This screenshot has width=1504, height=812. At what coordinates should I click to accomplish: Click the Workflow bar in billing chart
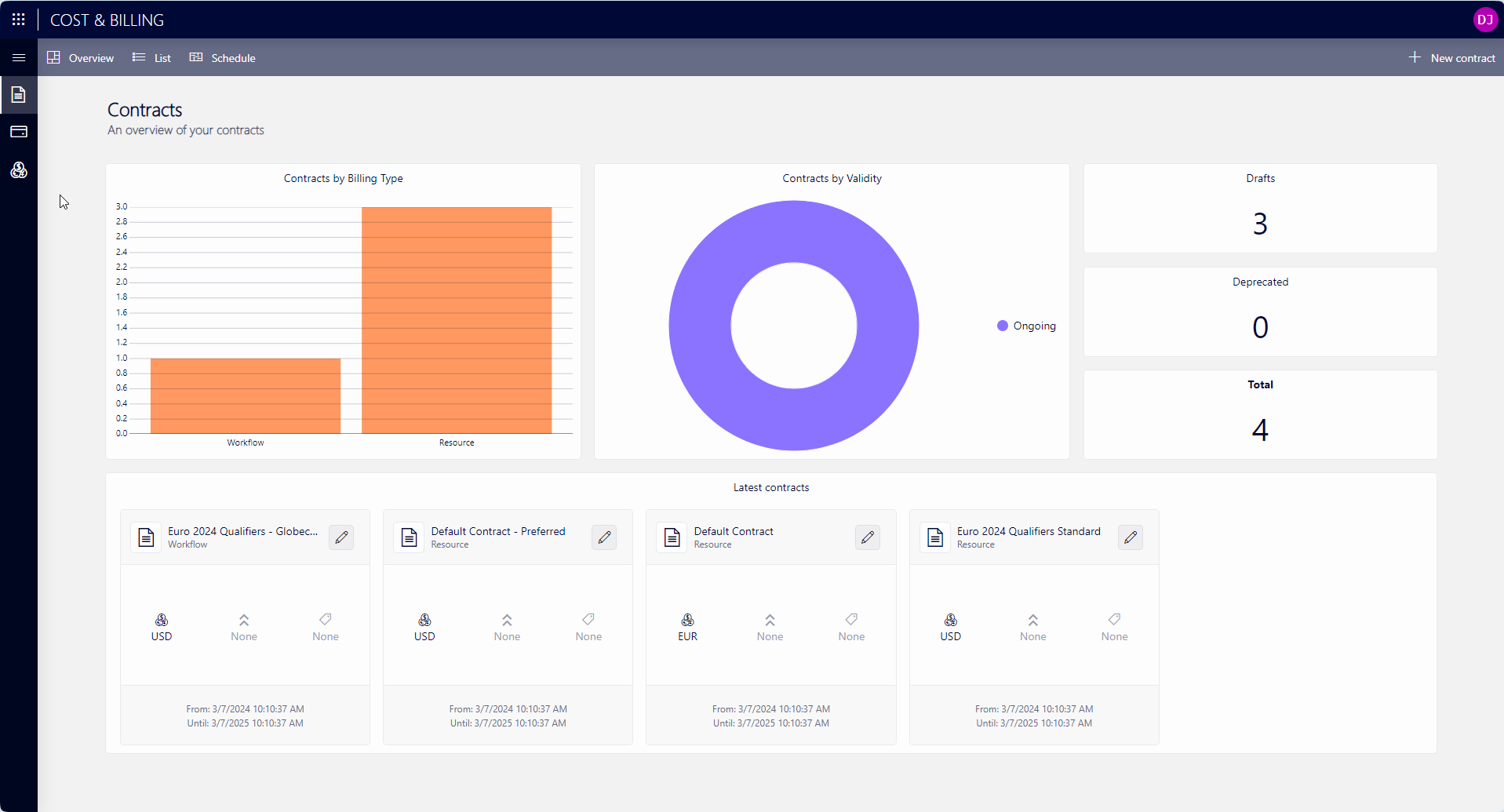tap(246, 395)
